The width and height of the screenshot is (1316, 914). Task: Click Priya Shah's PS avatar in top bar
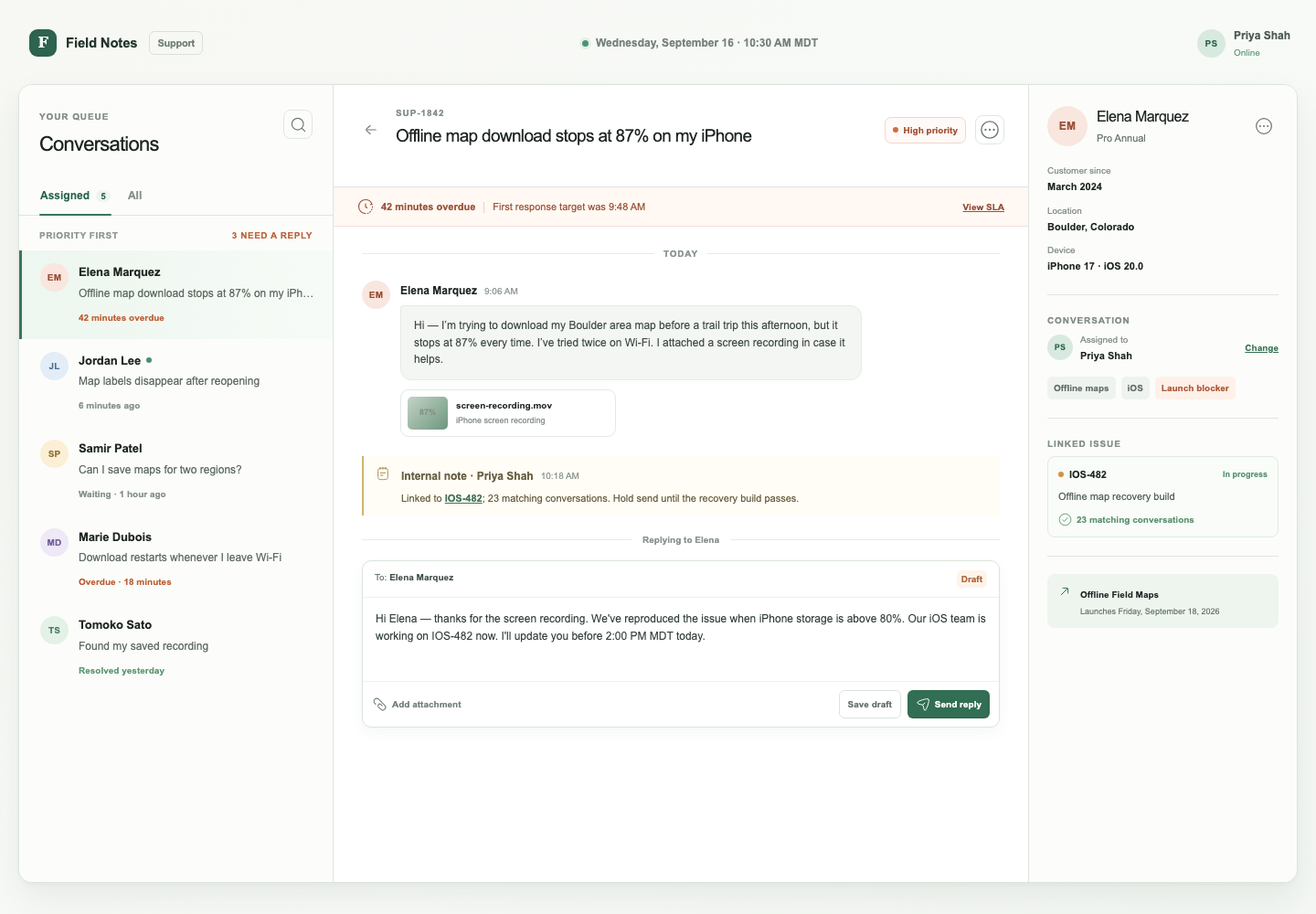[x=1211, y=43]
